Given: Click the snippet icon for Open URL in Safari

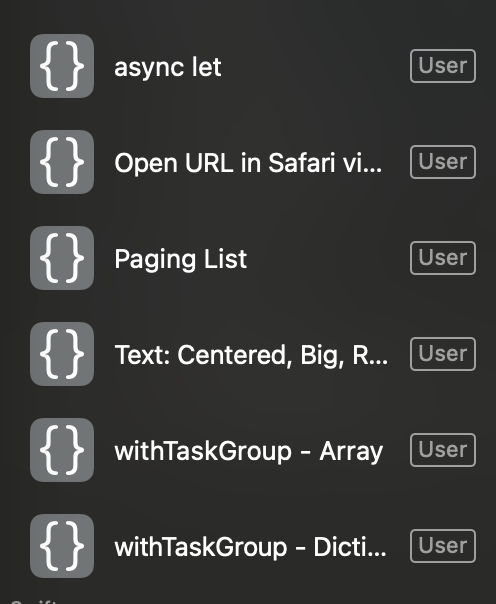Looking at the screenshot, I should 62,162.
